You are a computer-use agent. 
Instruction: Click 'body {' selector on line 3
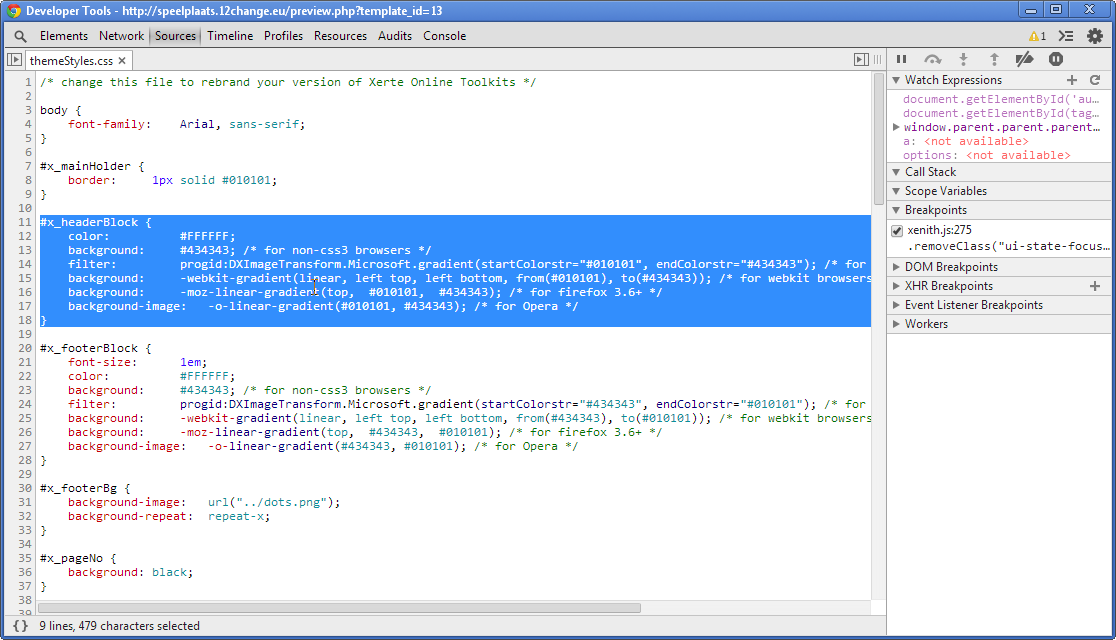click(60, 110)
